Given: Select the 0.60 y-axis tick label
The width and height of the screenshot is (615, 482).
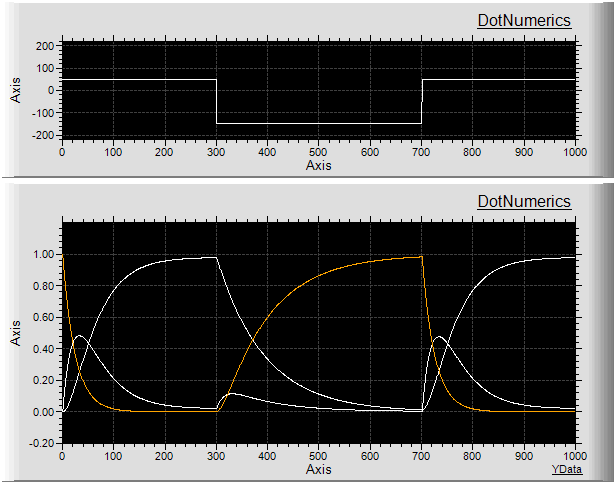Looking at the screenshot, I should pos(44,317).
